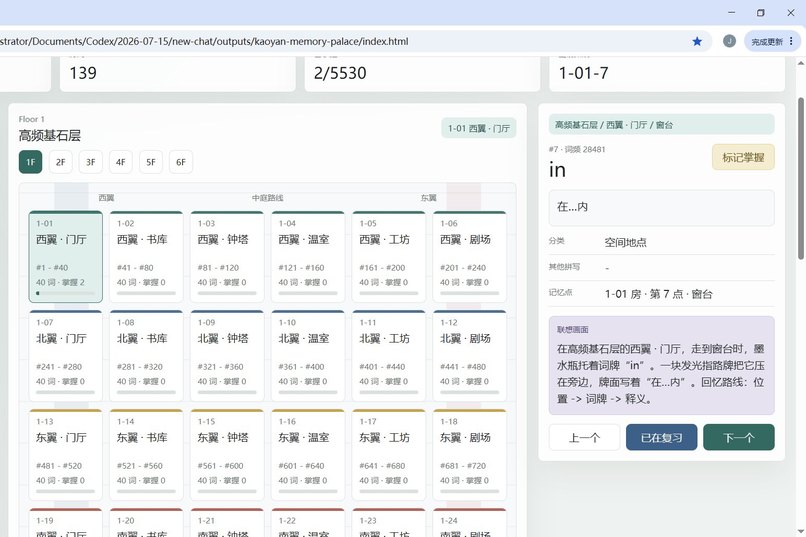Select room card 1-13 东翼·门厅
The width and height of the screenshot is (806, 537).
[x=66, y=455]
